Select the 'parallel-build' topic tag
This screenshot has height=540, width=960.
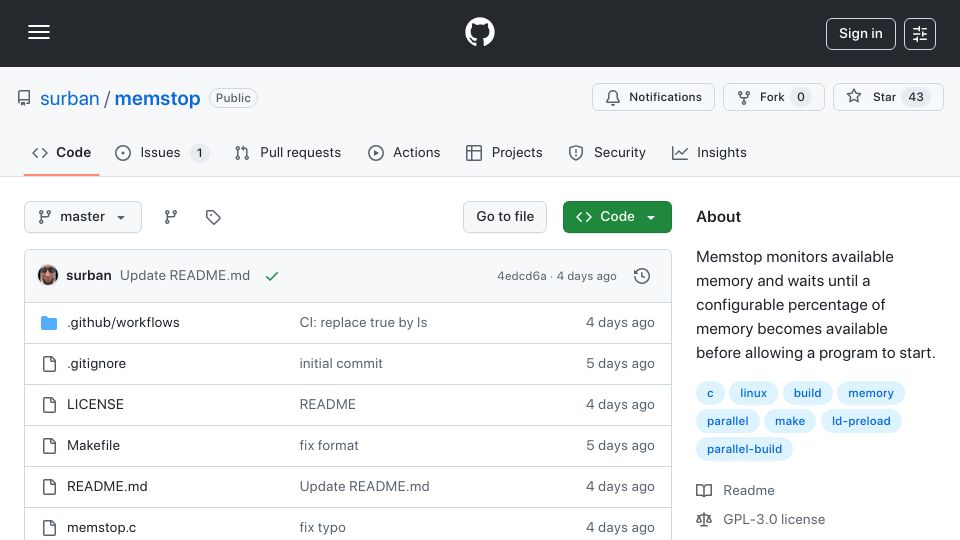[x=744, y=449]
